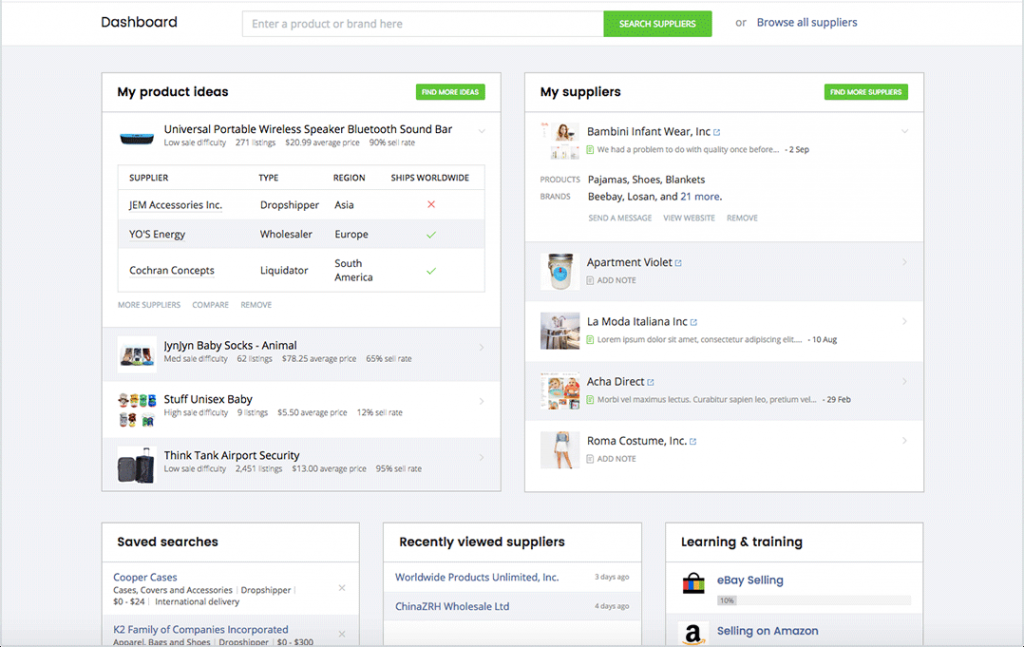
Task: Click the Type column header
Action: pos(268,178)
